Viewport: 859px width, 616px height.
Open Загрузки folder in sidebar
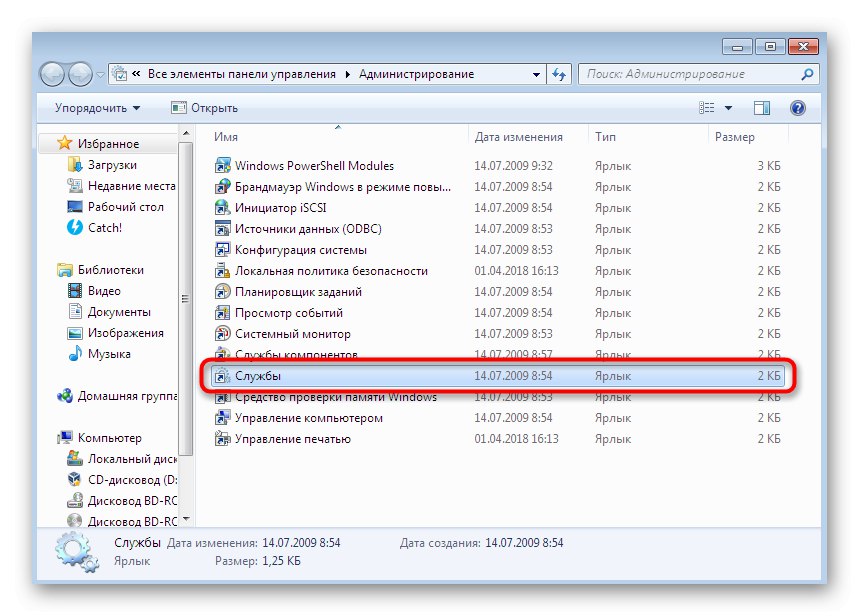click(112, 164)
